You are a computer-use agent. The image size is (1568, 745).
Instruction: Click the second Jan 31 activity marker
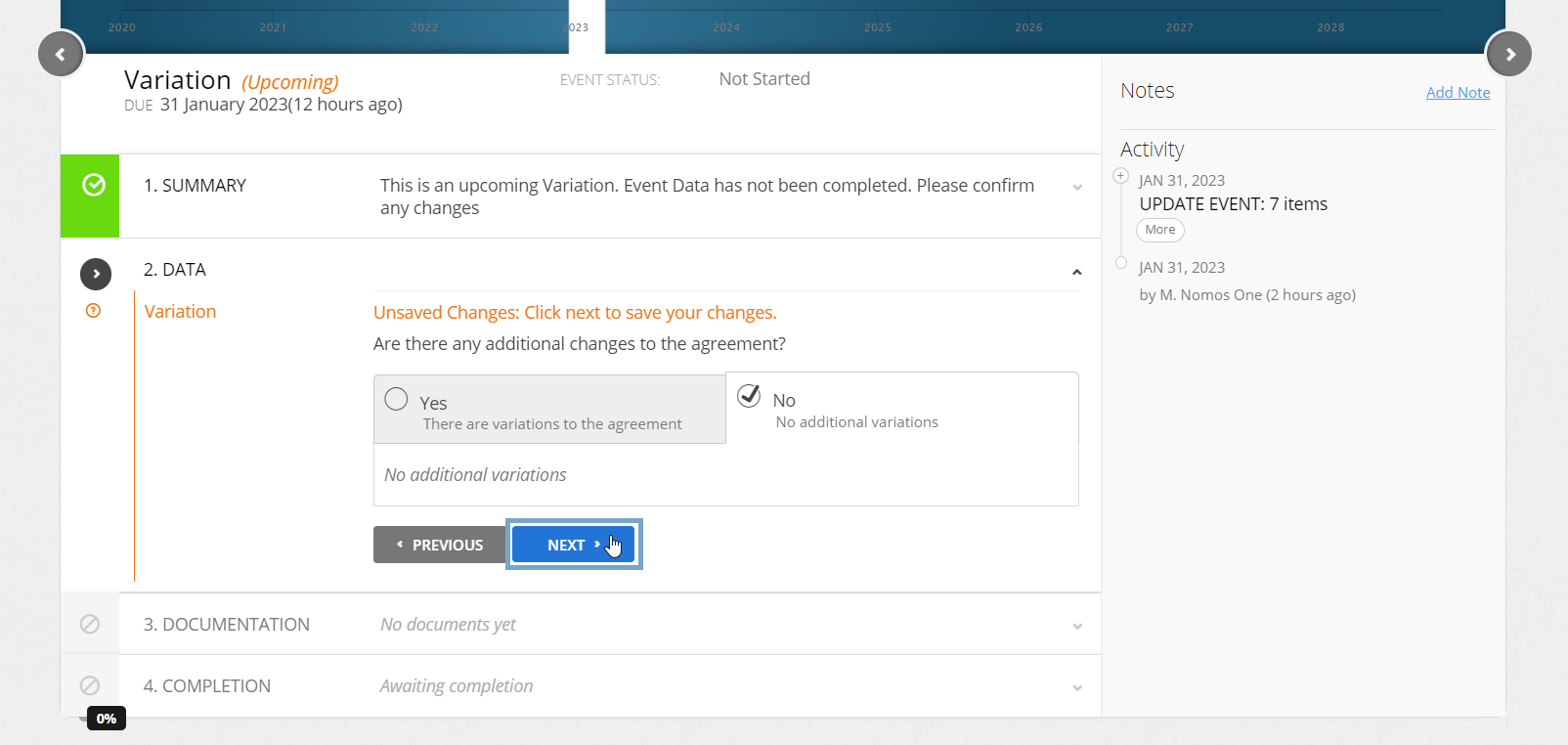(1121, 262)
